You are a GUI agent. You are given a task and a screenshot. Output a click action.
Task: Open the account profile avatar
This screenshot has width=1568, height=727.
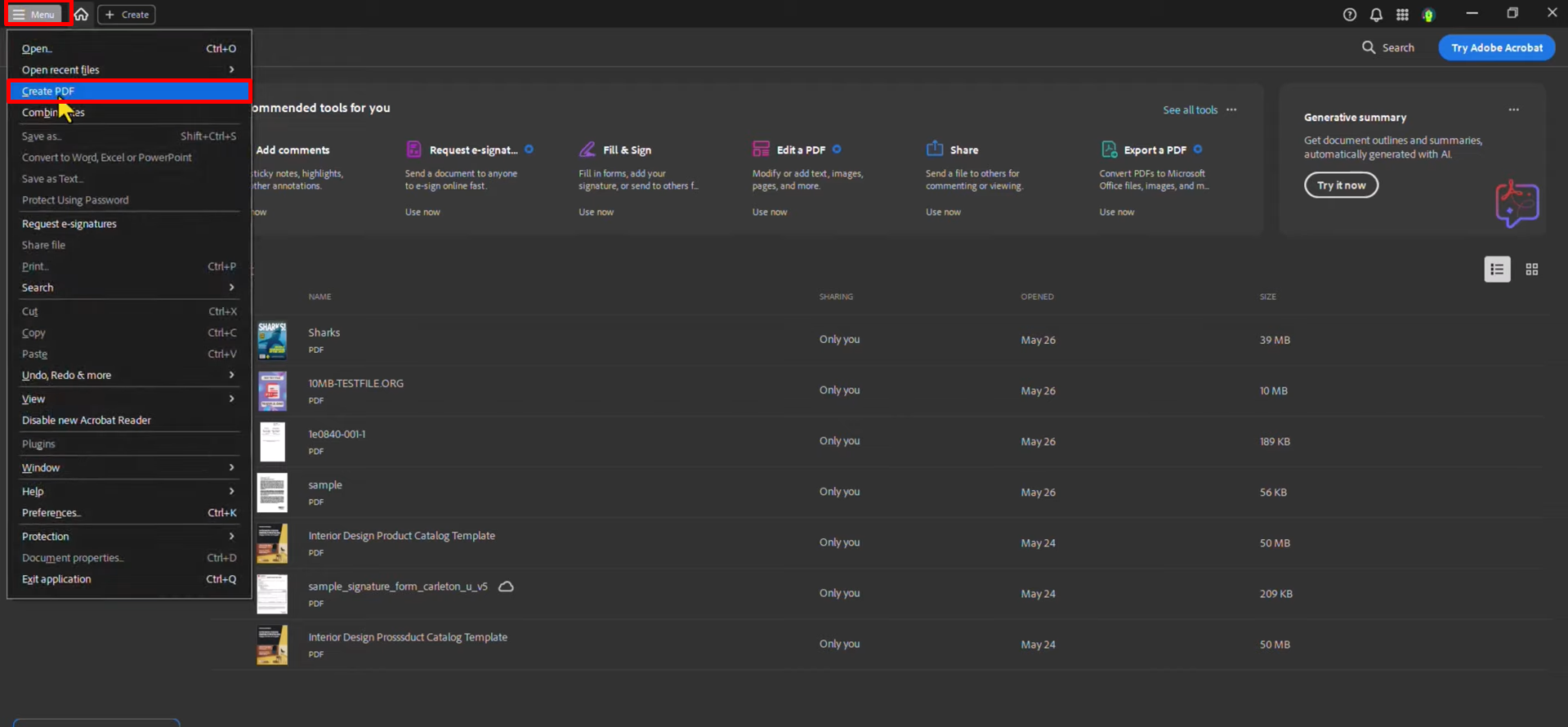point(1428,15)
